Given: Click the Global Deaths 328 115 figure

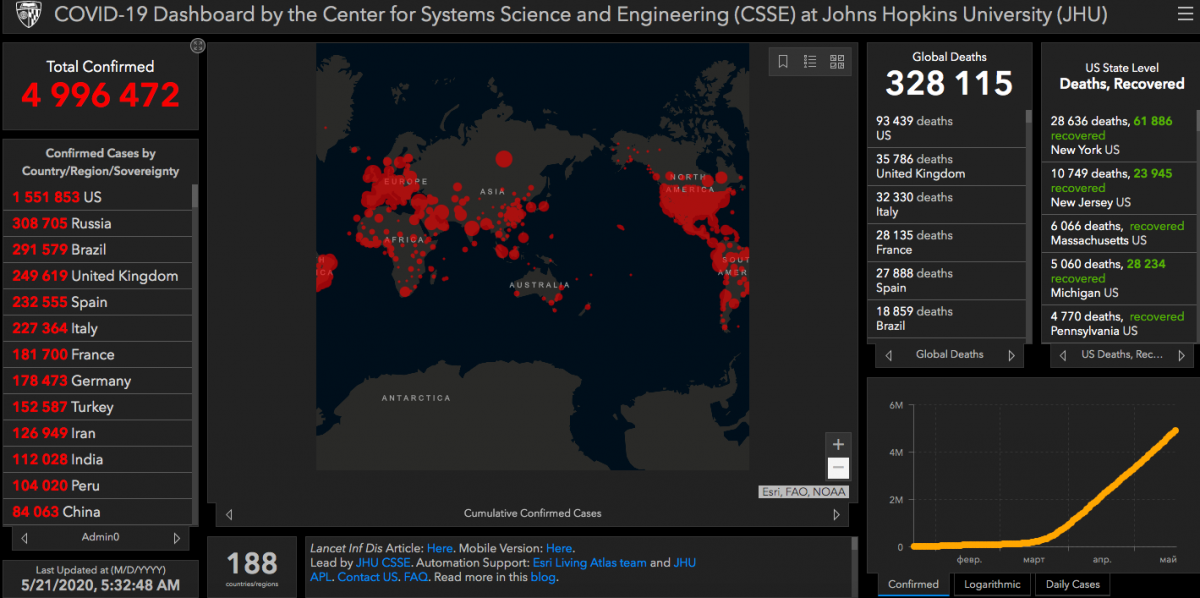Looking at the screenshot, I should click(x=949, y=83).
